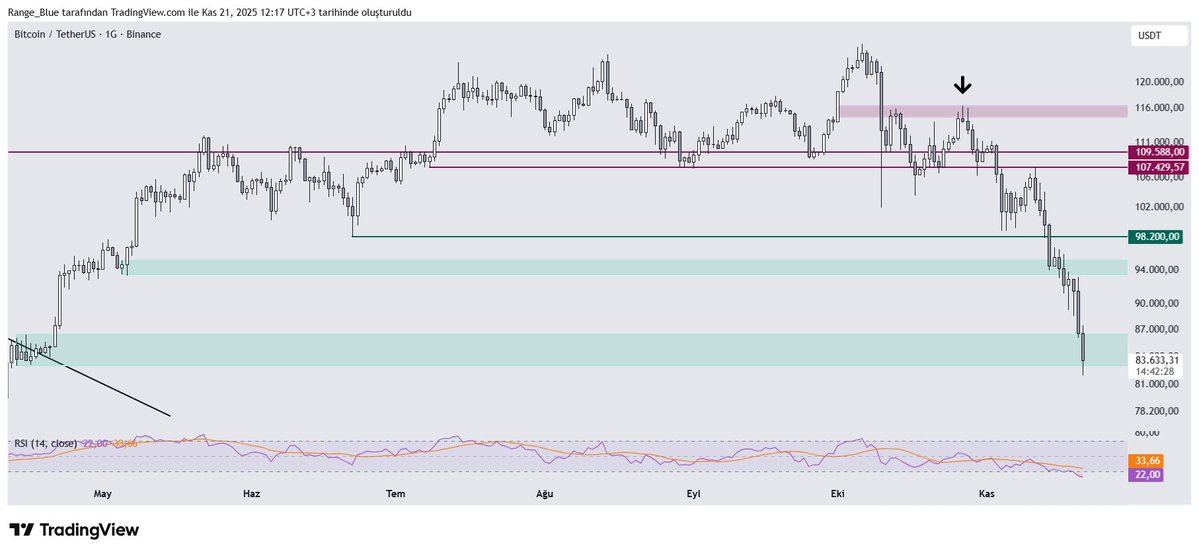Viewport: 1199px width, 554px height.
Task: Select the green support zone near 94.000
Action: tap(625, 267)
